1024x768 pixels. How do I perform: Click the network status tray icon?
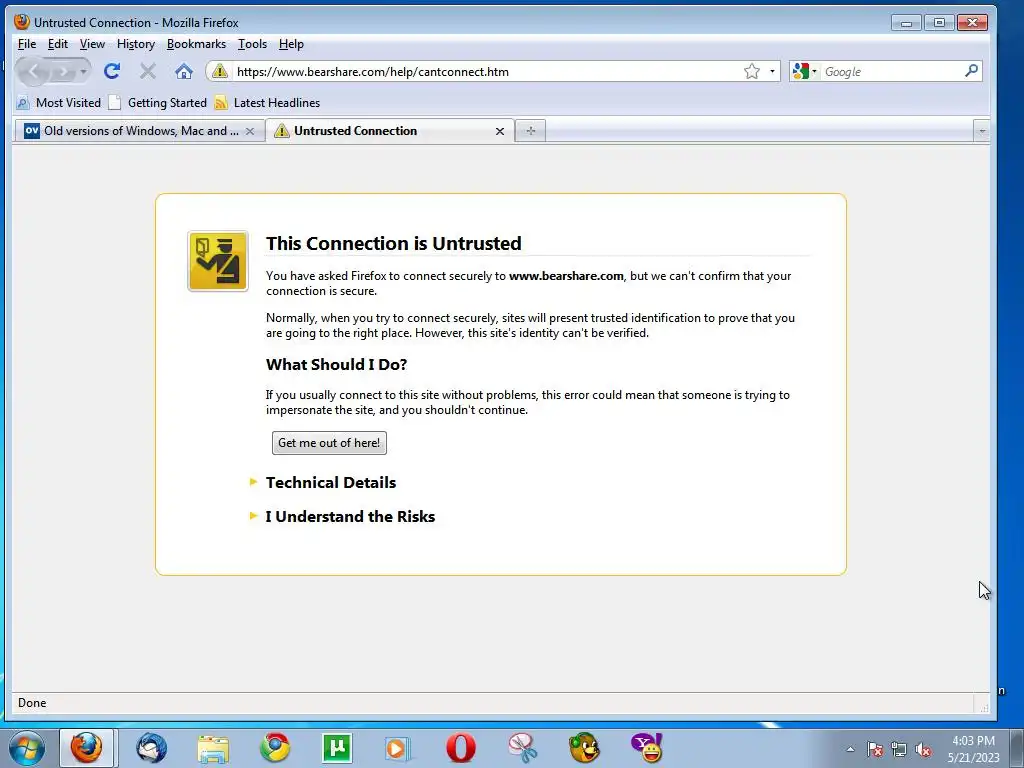[x=899, y=749]
